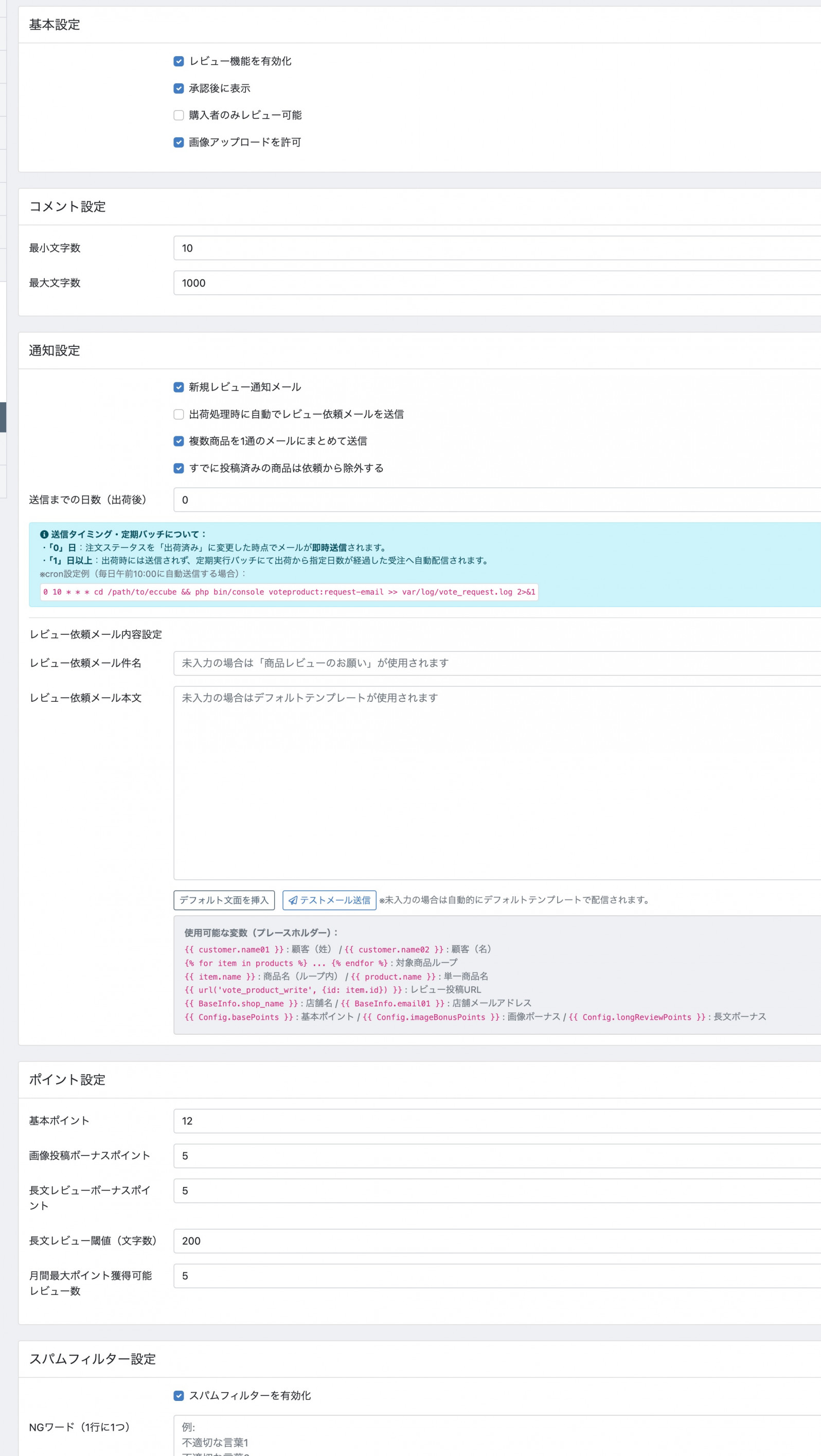821x1456 pixels.
Task: Click the 最大文字数 input field
Action: [497, 283]
